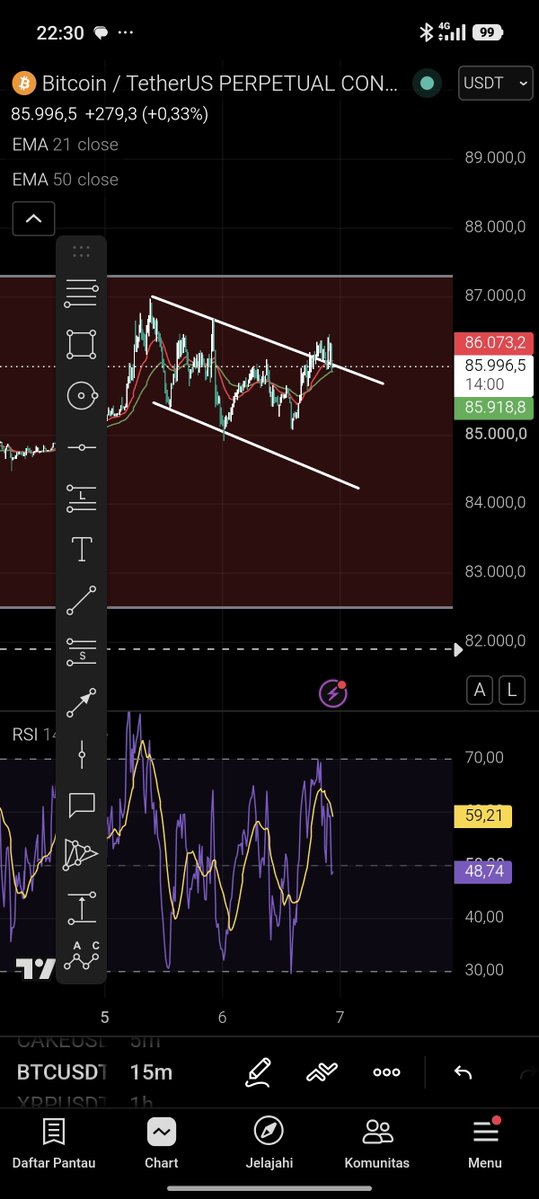Screen dimensions: 539x1199
Task: Tap the battery indicator showing 99
Action: pyautogui.click(x=487, y=32)
